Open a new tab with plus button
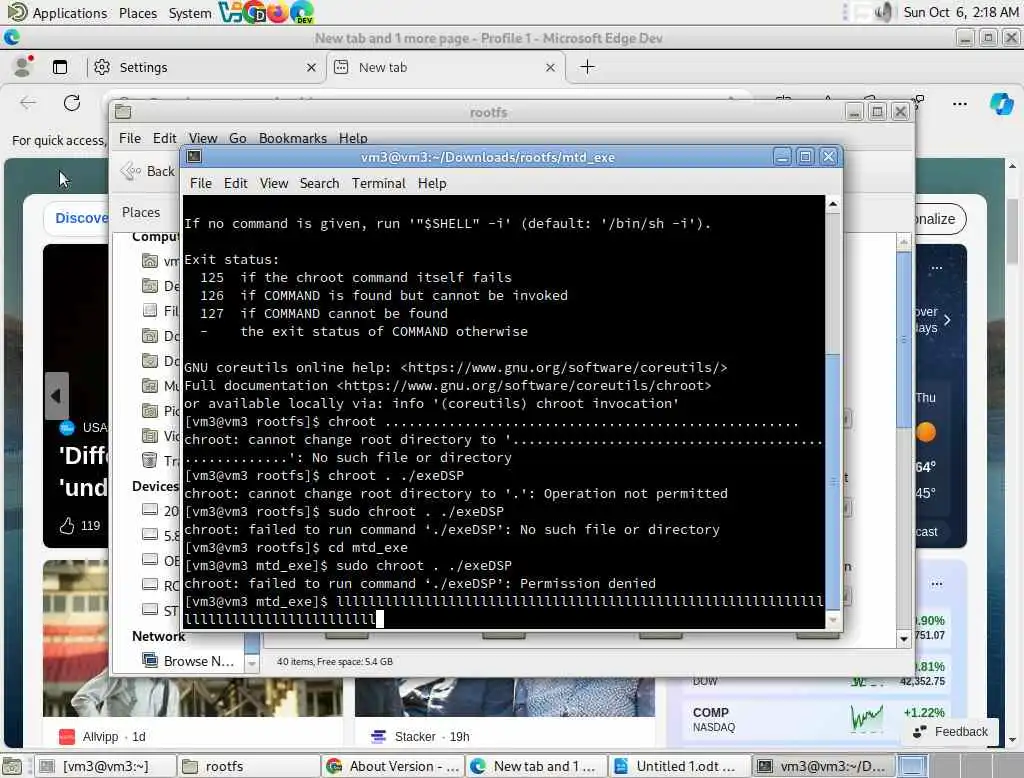The height and width of the screenshot is (778, 1024). [587, 67]
